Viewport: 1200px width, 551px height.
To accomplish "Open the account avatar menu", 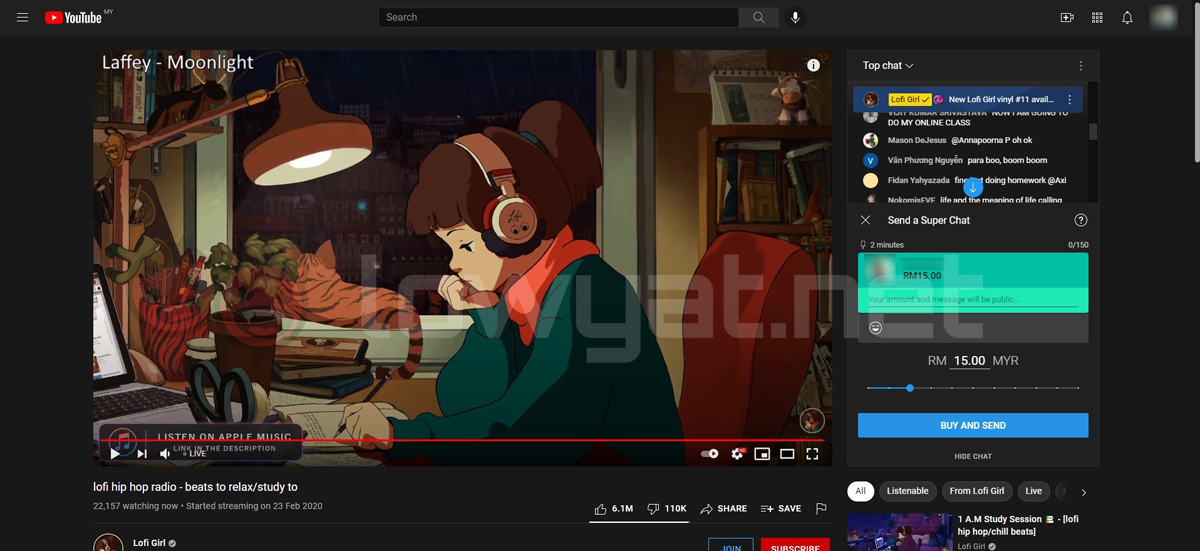I will click(1163, 17).
